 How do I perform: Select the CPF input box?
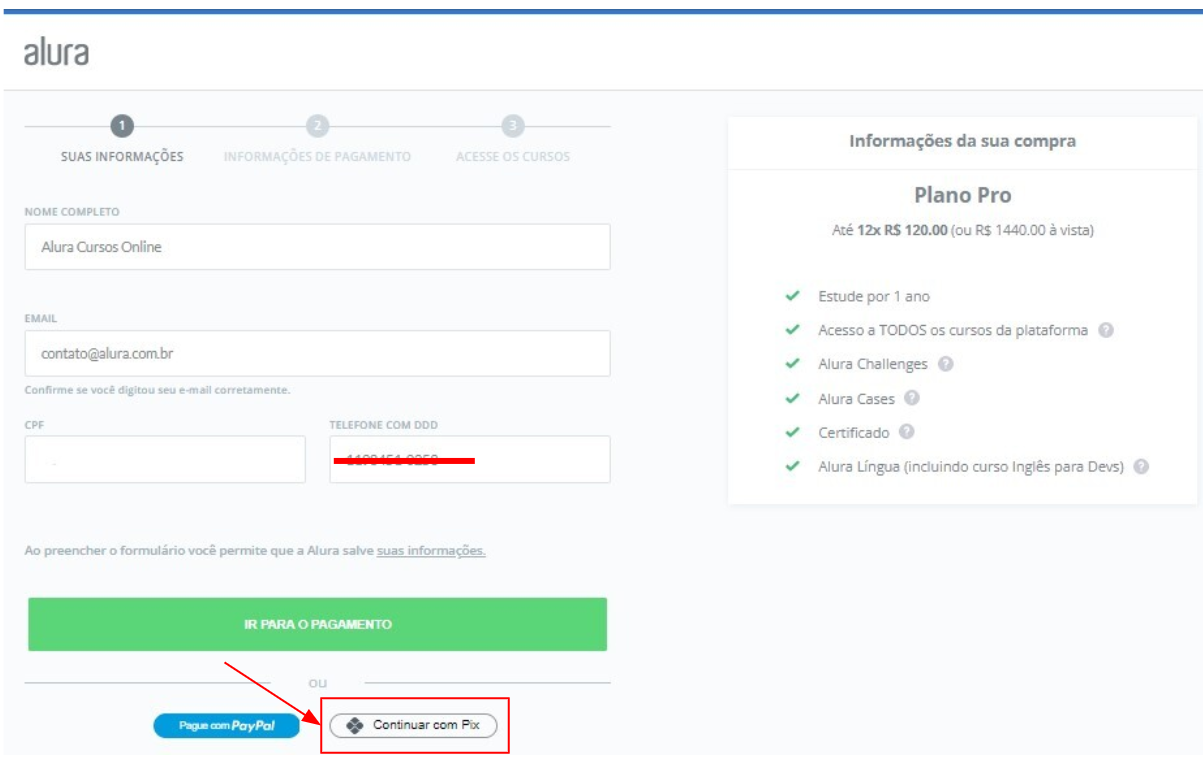coord(165,460)
